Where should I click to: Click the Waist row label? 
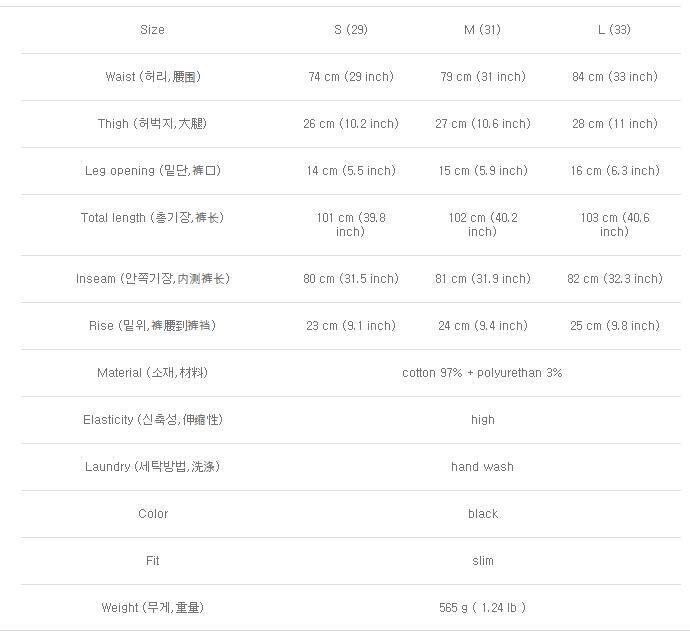pos(152,77)
